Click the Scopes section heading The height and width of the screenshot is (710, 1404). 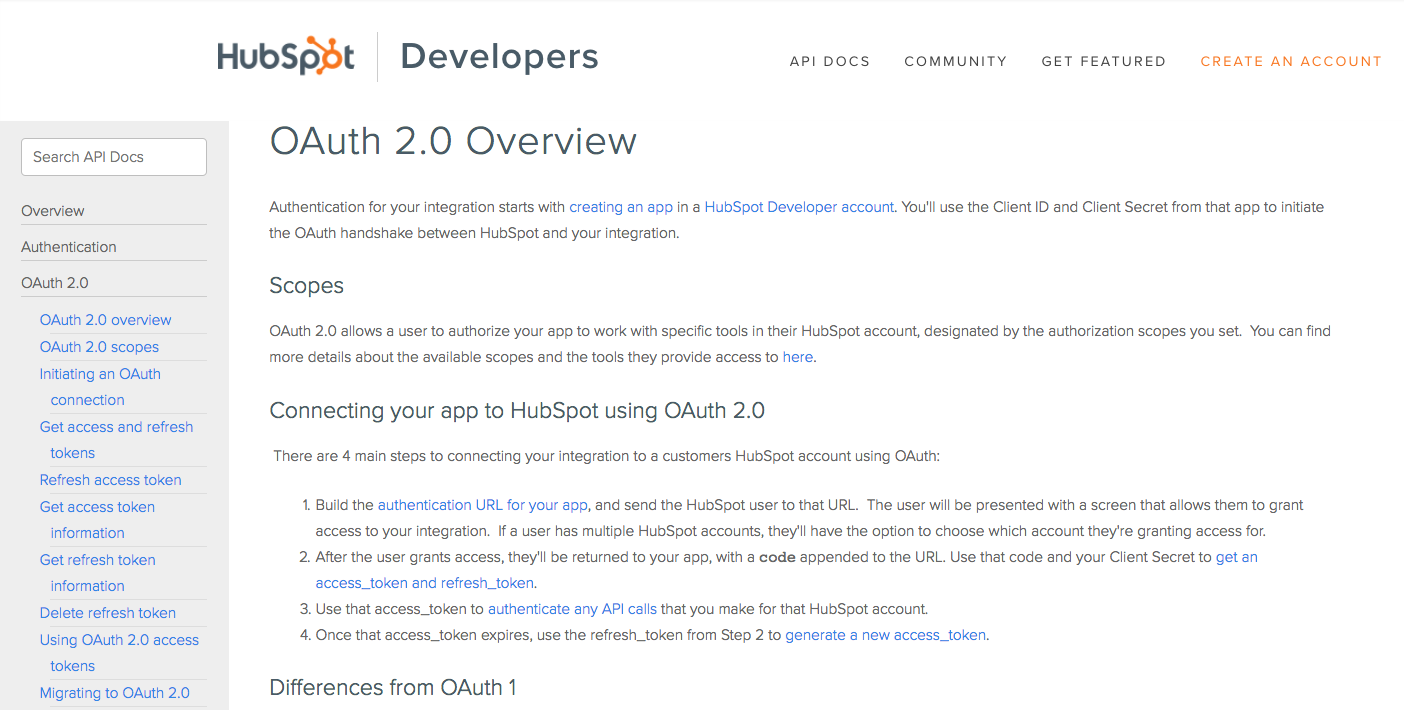pos(307,286)
